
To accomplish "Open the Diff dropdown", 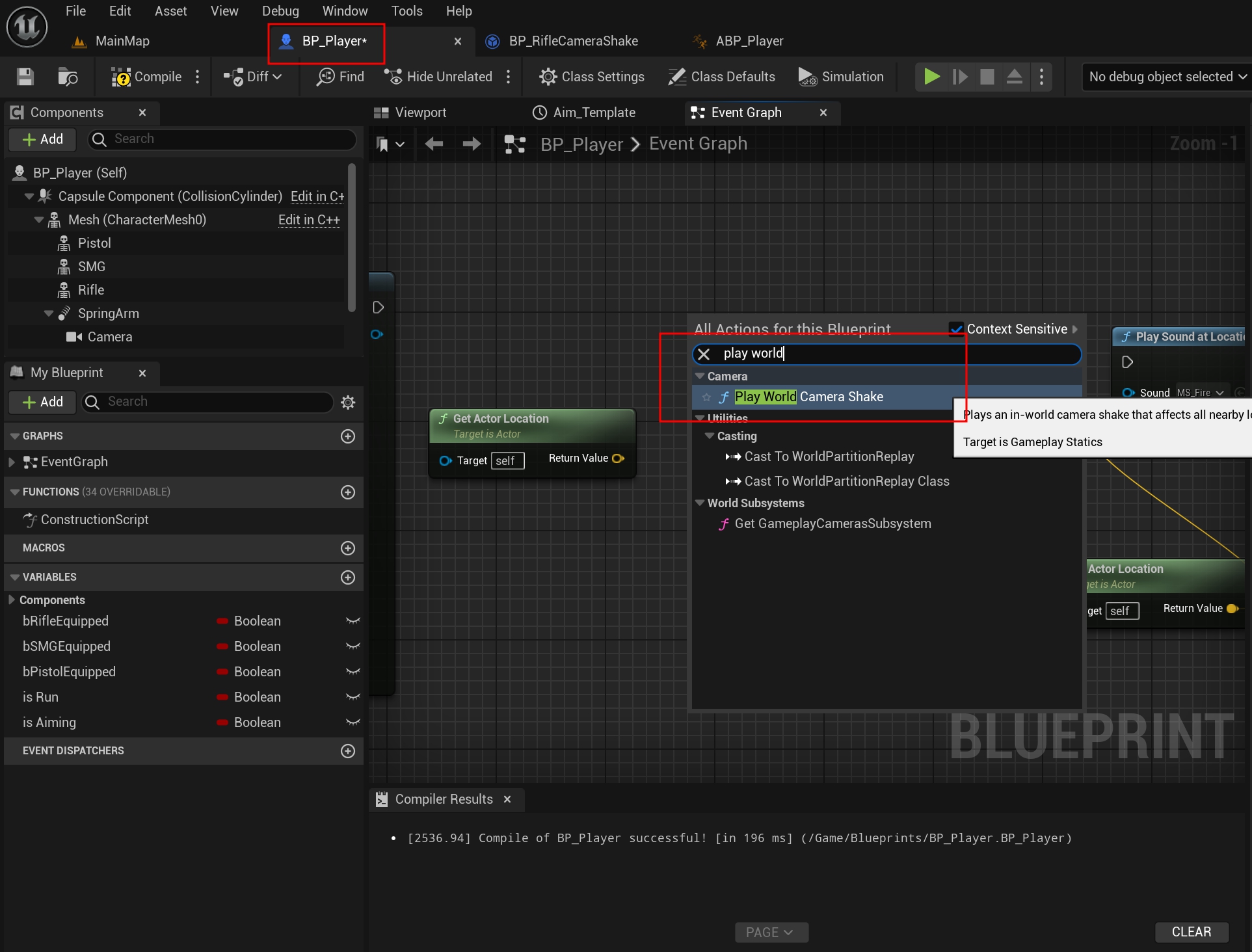I will click(x=252, y=77).
